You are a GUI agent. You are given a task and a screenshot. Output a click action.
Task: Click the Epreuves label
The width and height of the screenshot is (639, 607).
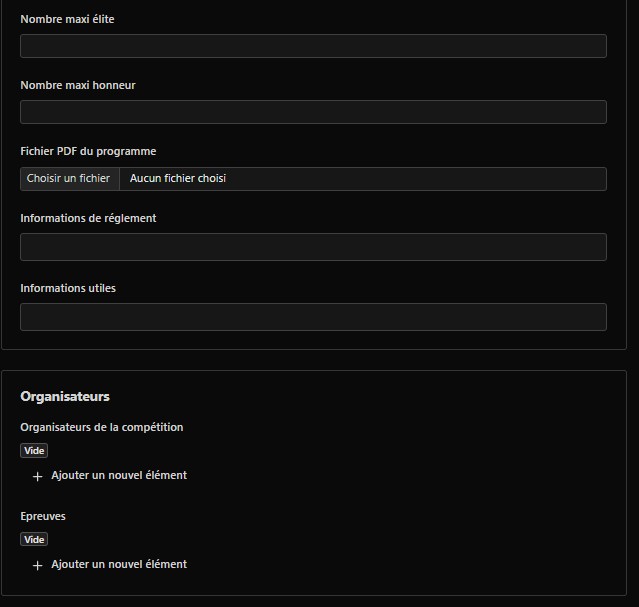(x=43, y=516)
